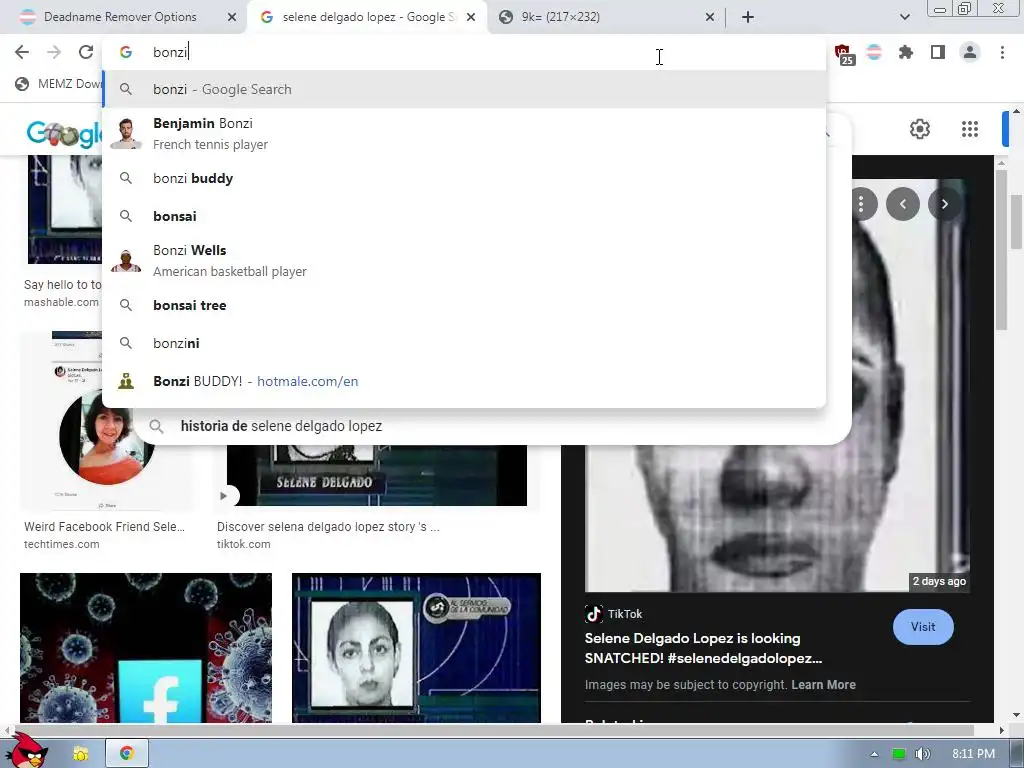Click the green tray status icon
The height and width of the screenshot is (768, 1024).
[x=899, y=754]
